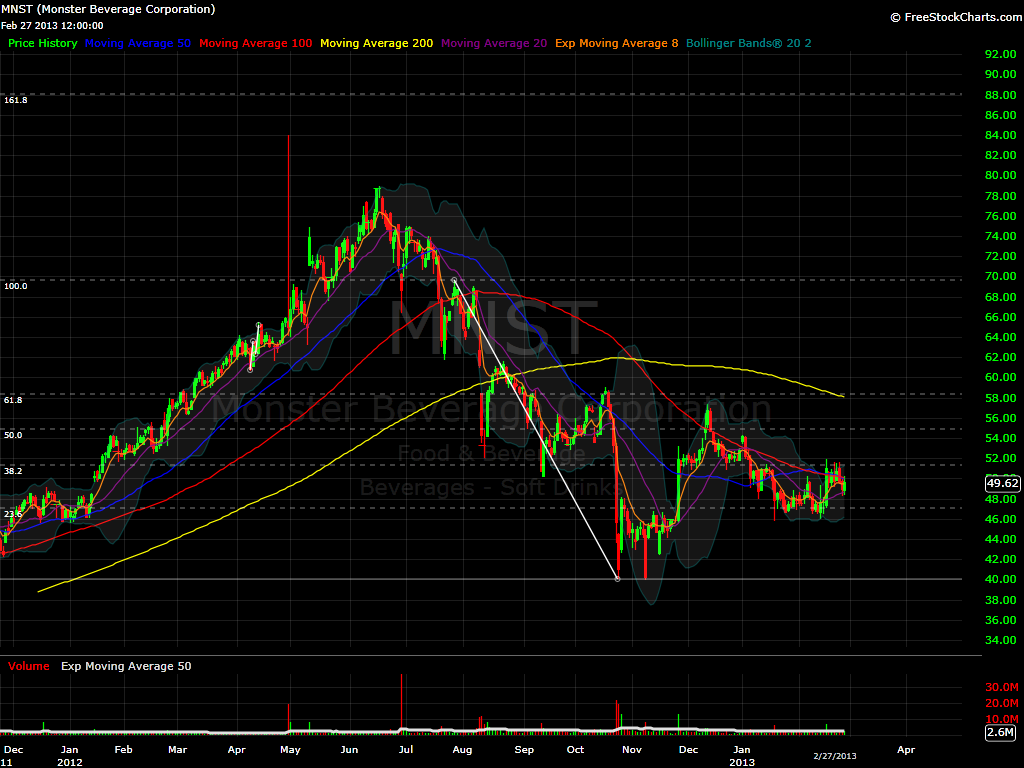Click the trendline's lower endpoint circle at 40
Screen dimensions: 1024x768
click(x=618, y=578)
